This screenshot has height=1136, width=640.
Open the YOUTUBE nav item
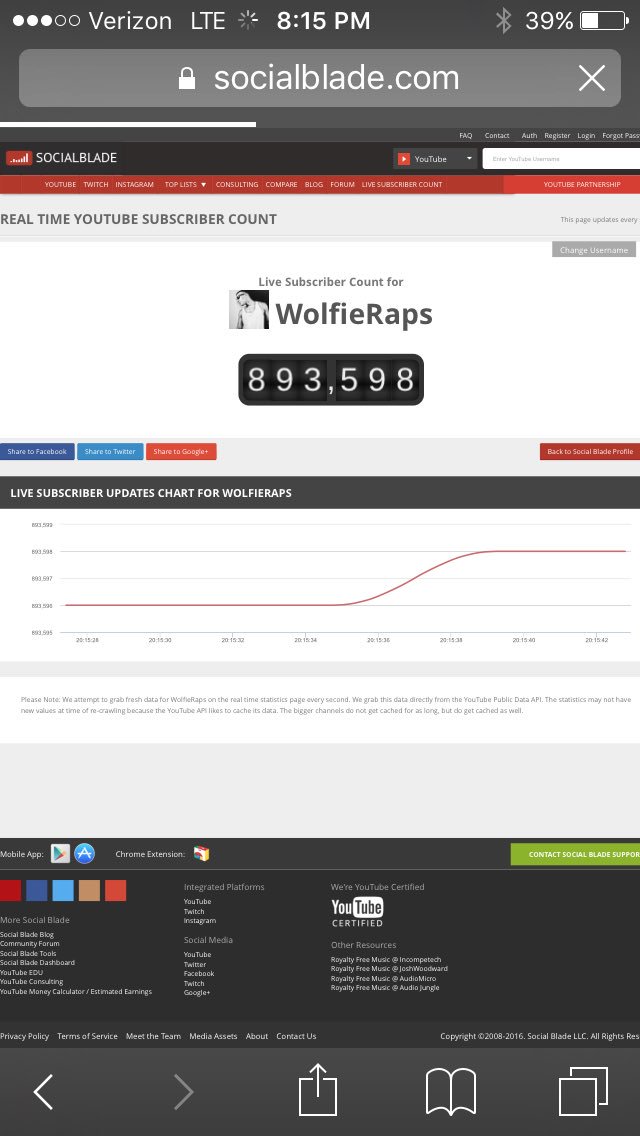pos(60,185)
